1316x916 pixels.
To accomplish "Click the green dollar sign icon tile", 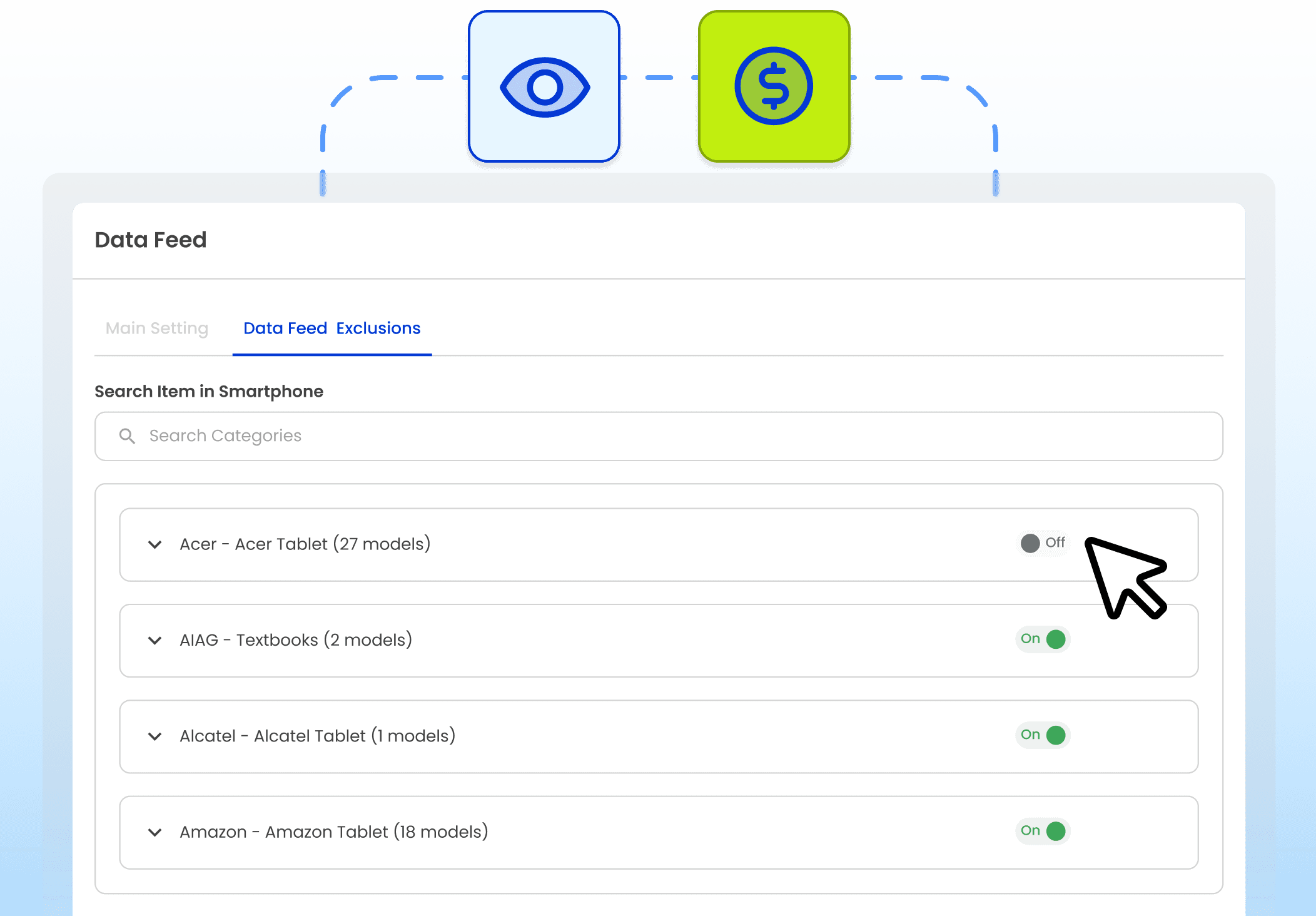I will tap(773, 87).
